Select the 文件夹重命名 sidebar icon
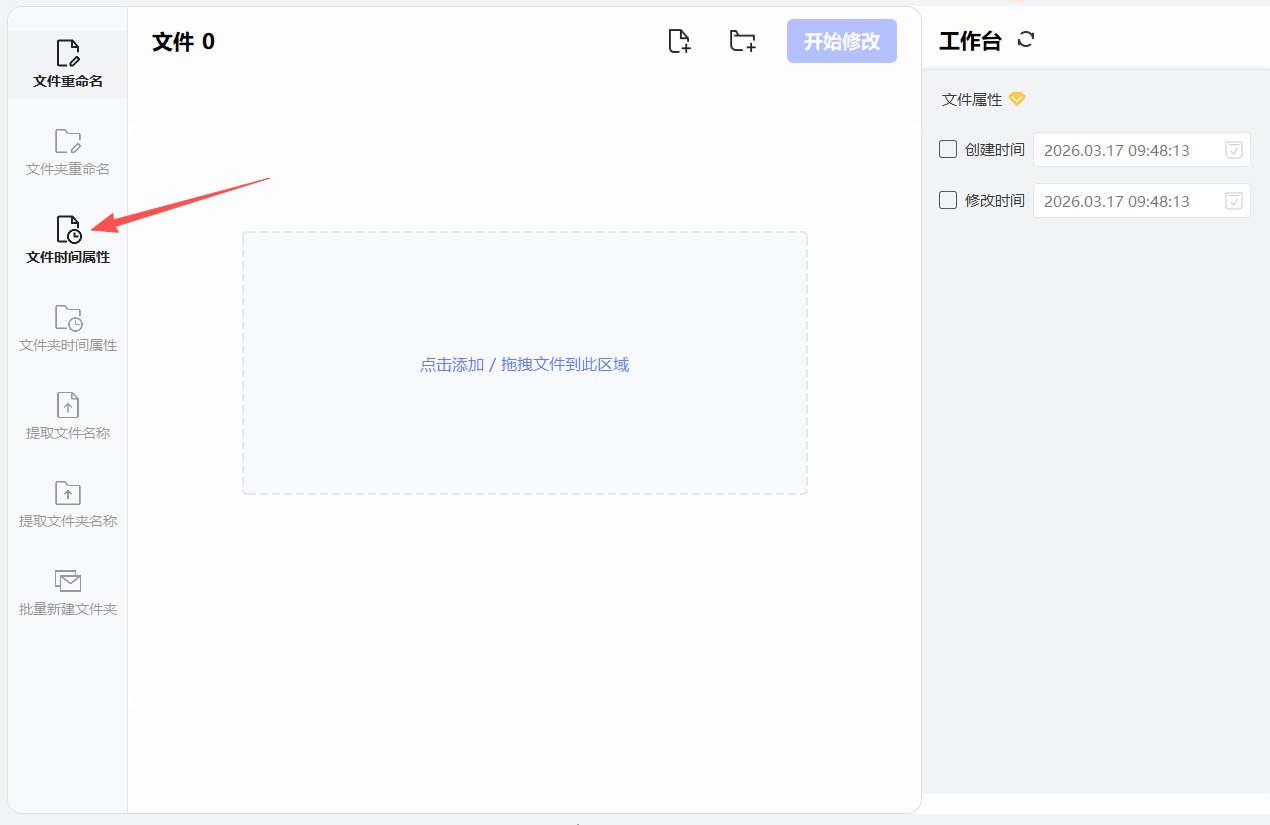This screenshot has width=1270, height=825. [68, 141]
